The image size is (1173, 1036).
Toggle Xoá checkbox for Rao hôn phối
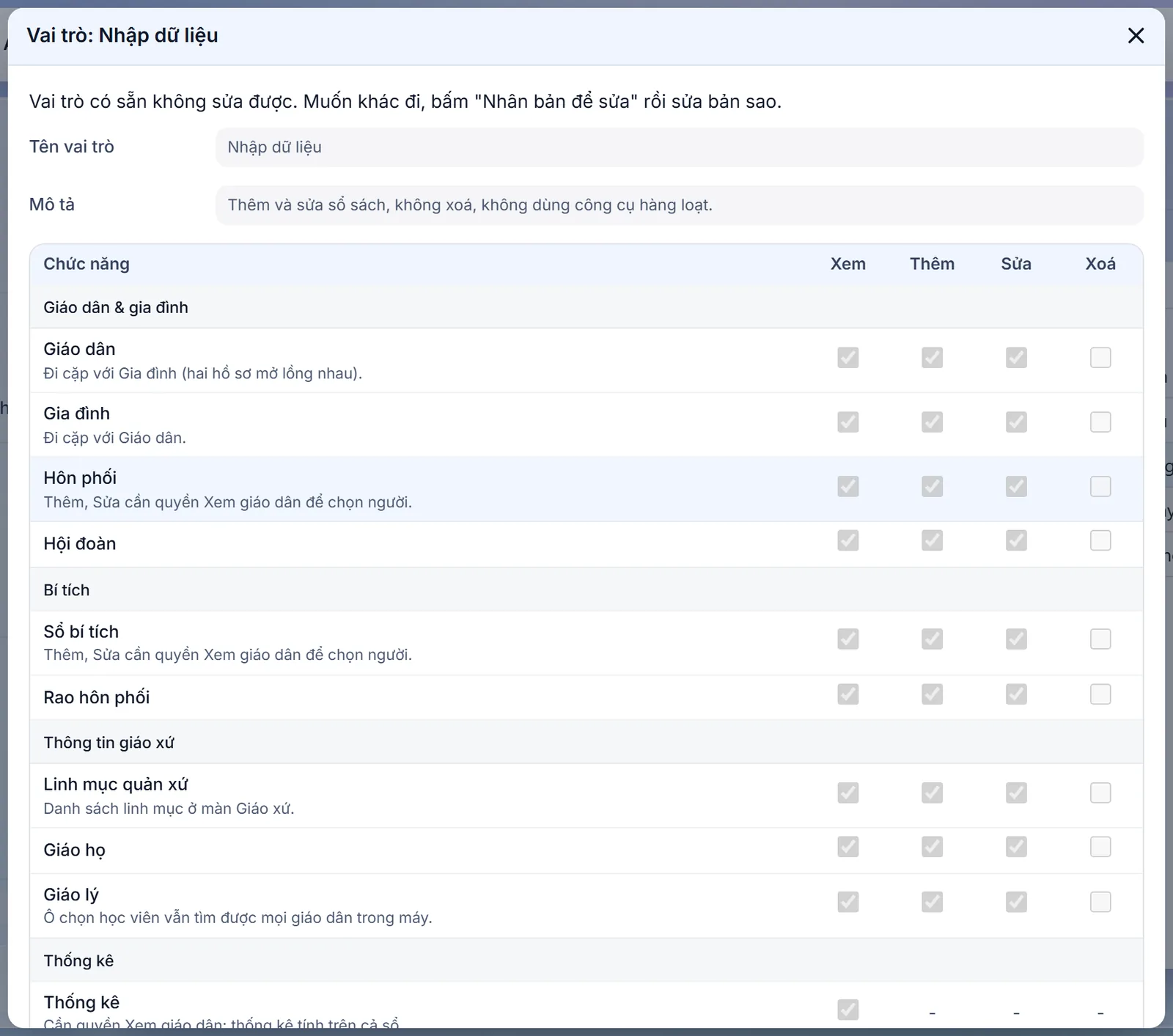1100,694
